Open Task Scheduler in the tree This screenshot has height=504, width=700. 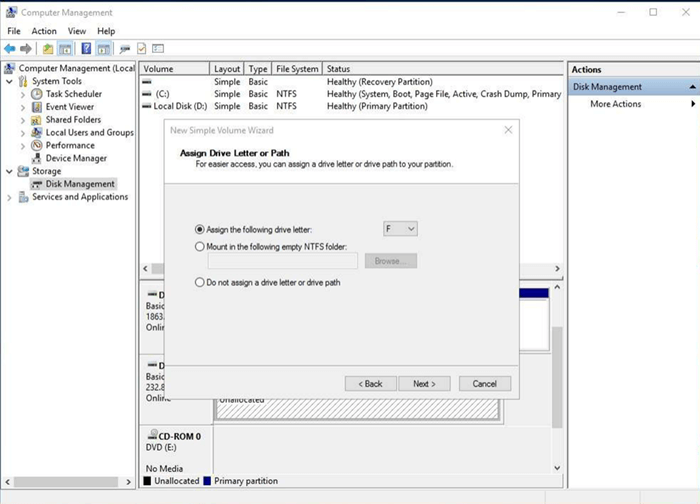point(73,94)
